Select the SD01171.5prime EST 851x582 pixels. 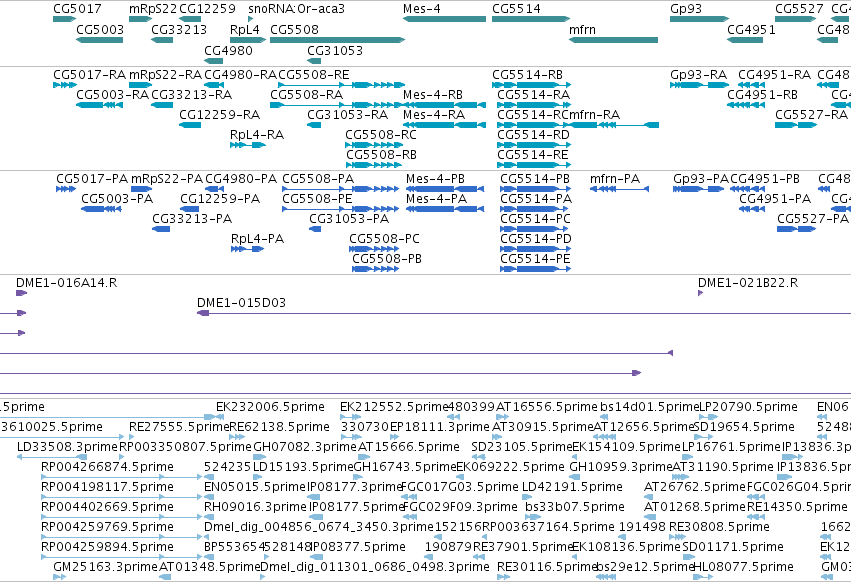[688, 557]
